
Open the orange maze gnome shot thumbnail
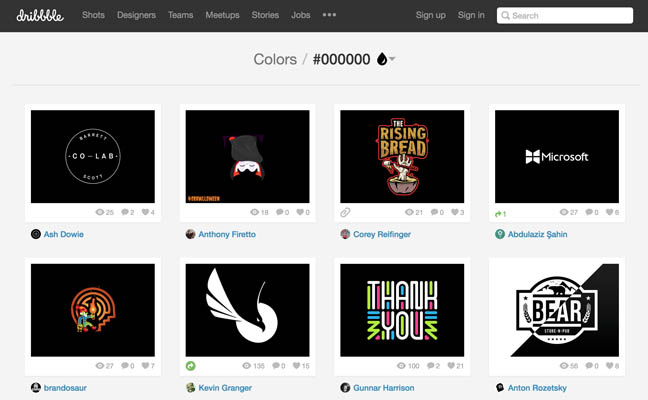coord(93,310)
